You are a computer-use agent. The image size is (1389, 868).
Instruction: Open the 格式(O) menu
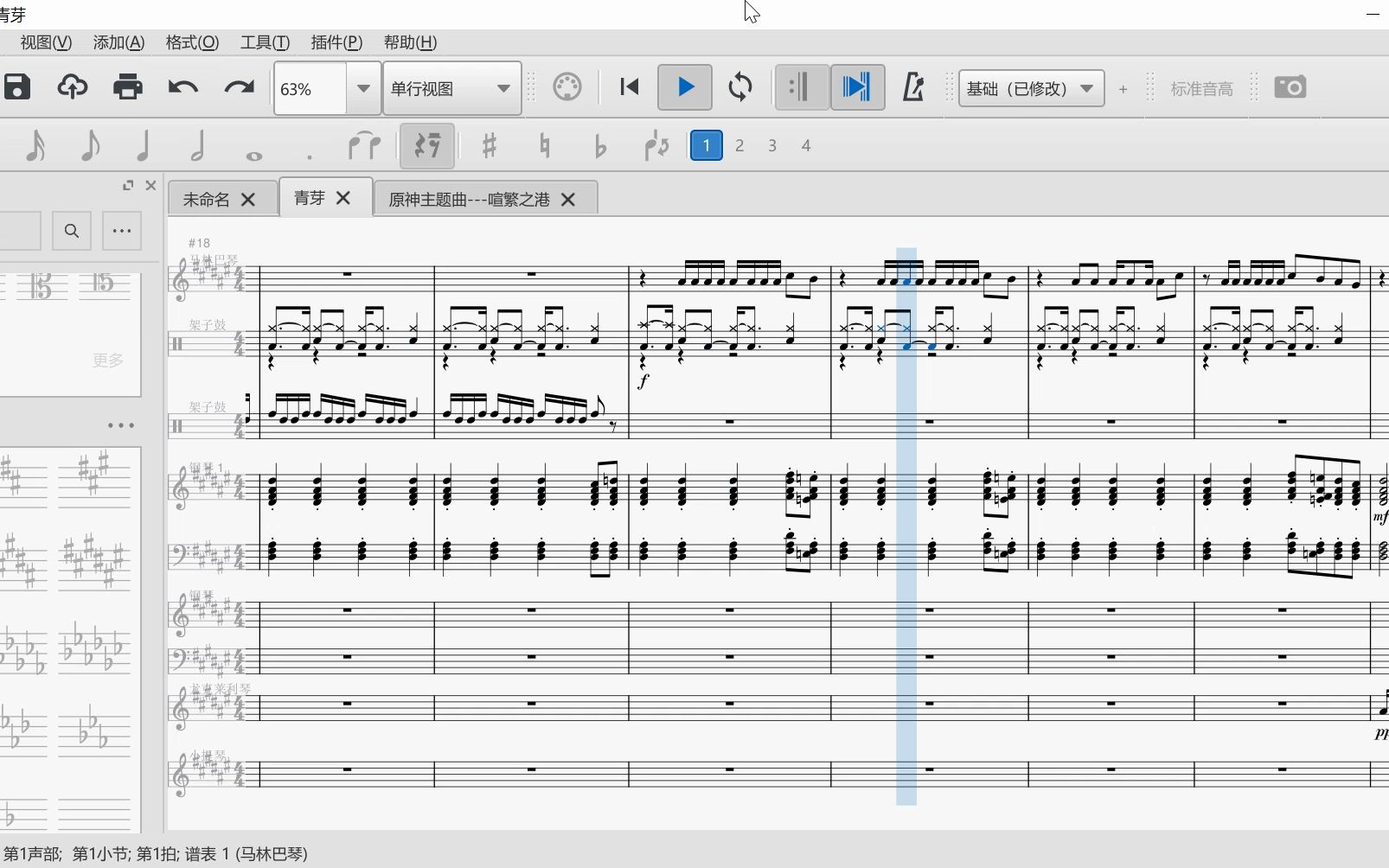192,42
